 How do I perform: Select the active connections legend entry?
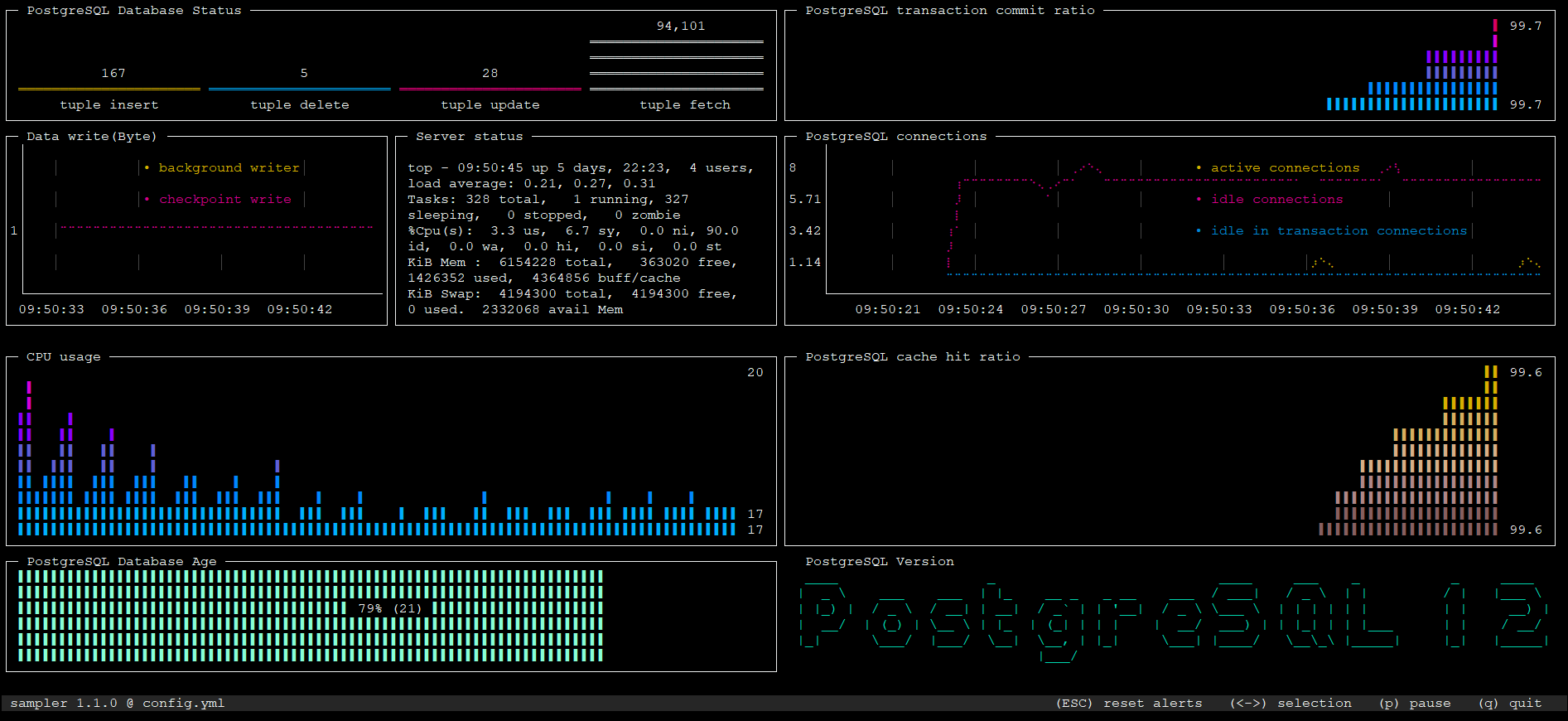tap(1278, 167)
